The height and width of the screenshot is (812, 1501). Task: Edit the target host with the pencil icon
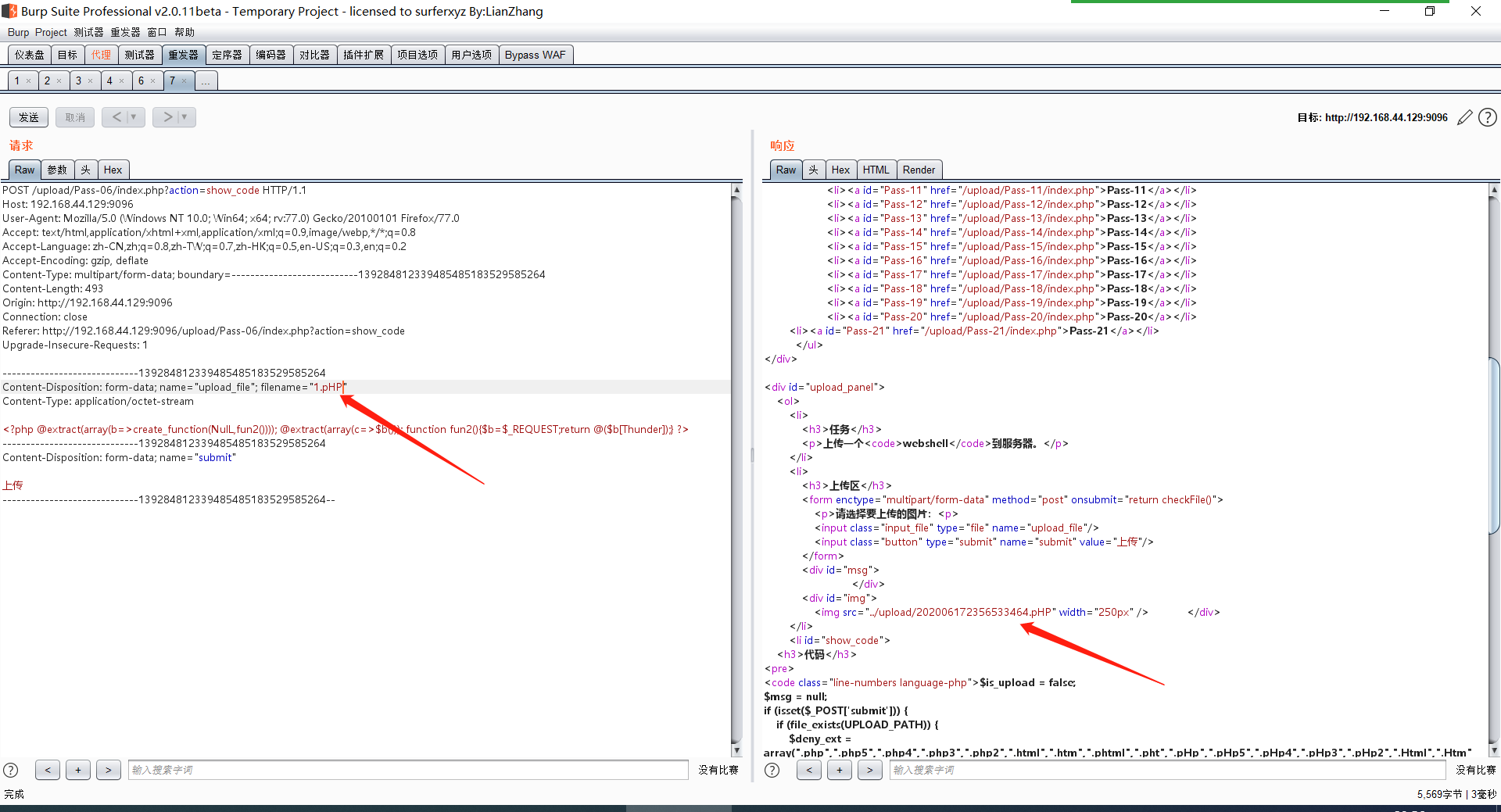pyautogui.click(x=1465, y=117)
